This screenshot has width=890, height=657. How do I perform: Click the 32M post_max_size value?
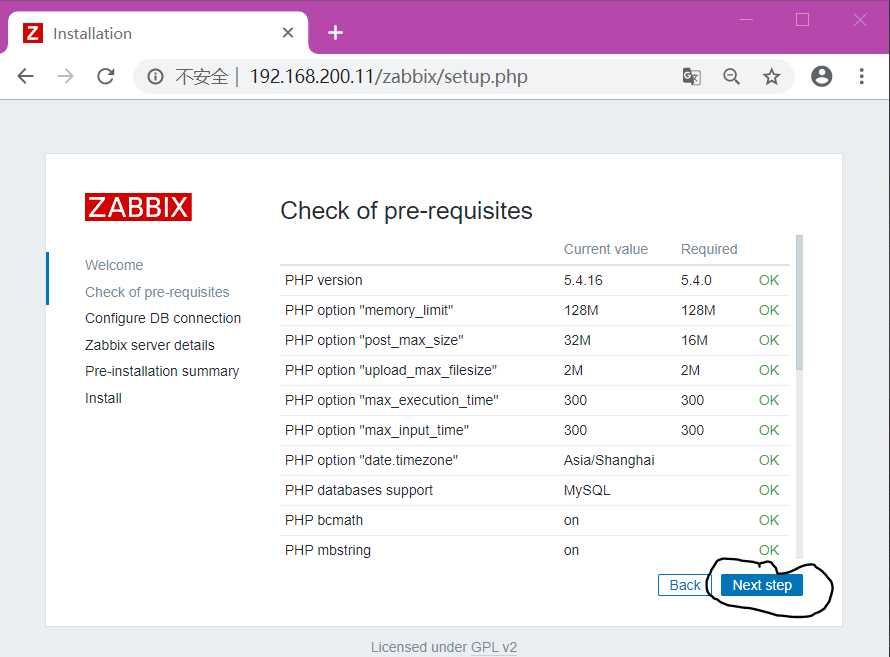click(577, 340)
